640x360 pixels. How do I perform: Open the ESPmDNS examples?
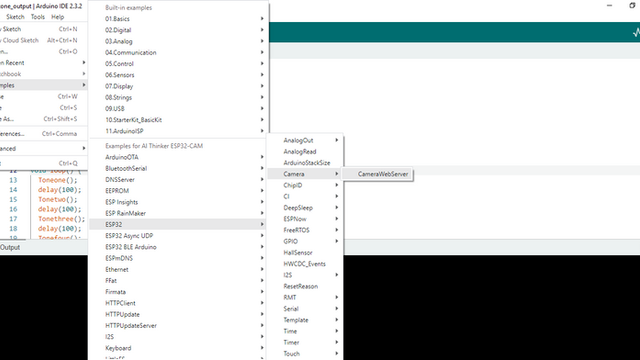pyautogui.click(x=178, y=258)
